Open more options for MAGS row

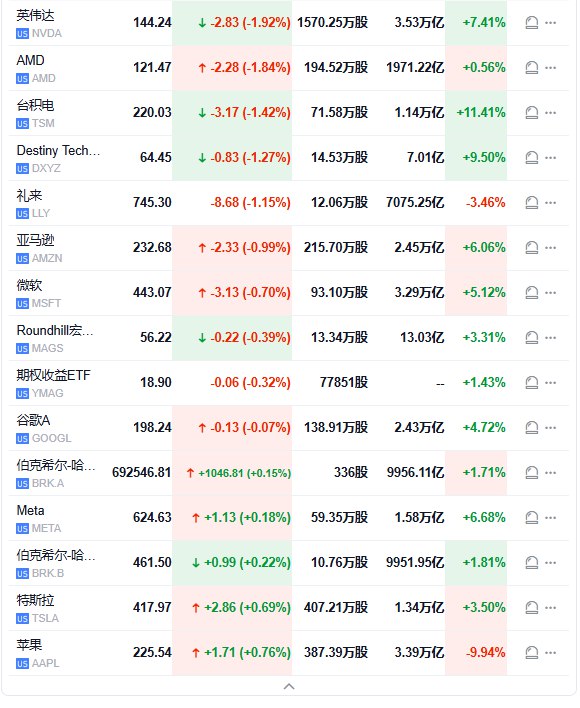551,338
